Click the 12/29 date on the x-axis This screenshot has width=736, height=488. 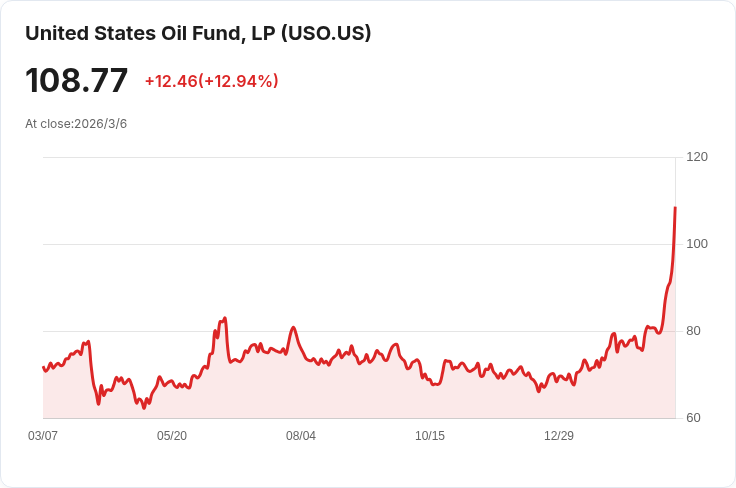(559, 436)
